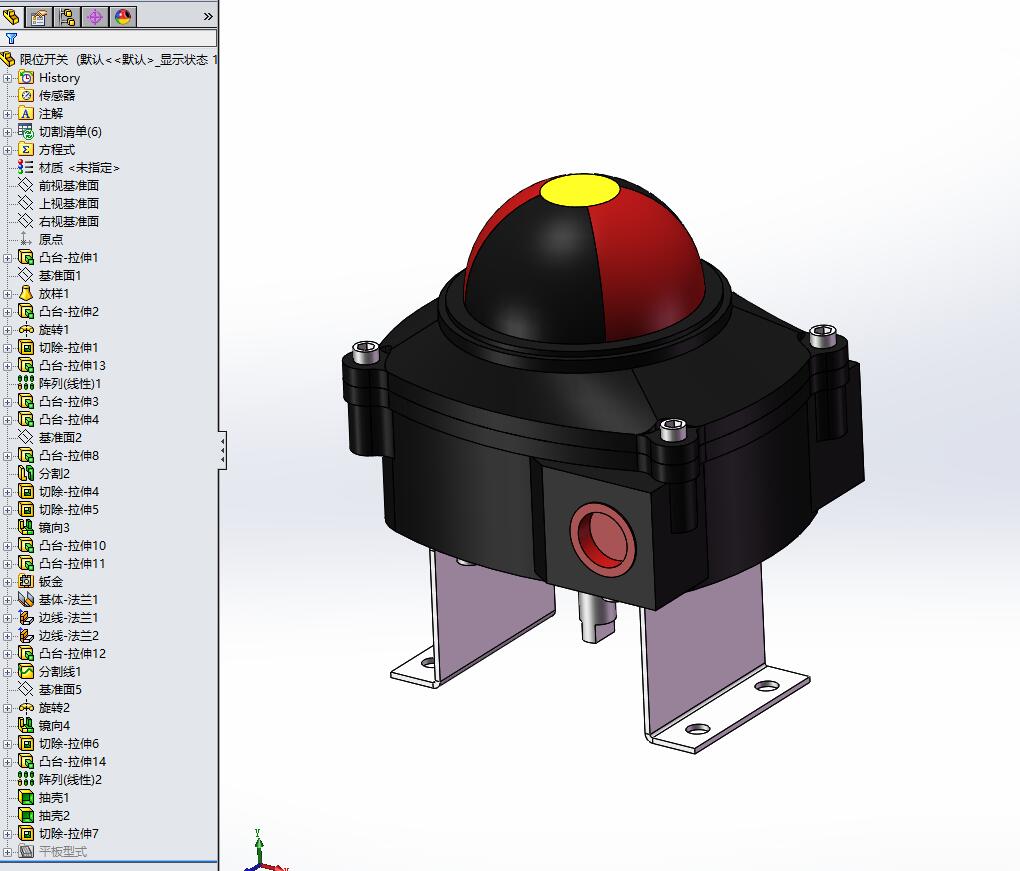Select the 抽壳2 shell icon
Image resolution: width=1020 pixels, height=871 pixels.
(26, 816)
